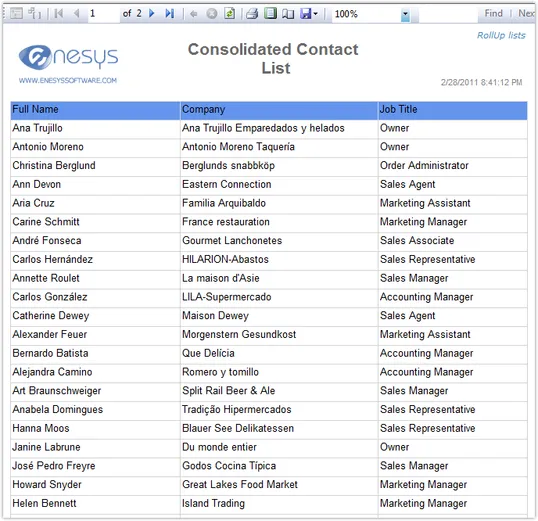Open export save dropdown
The width and height of the screenshot is (538, 521).
click(309, 14)
